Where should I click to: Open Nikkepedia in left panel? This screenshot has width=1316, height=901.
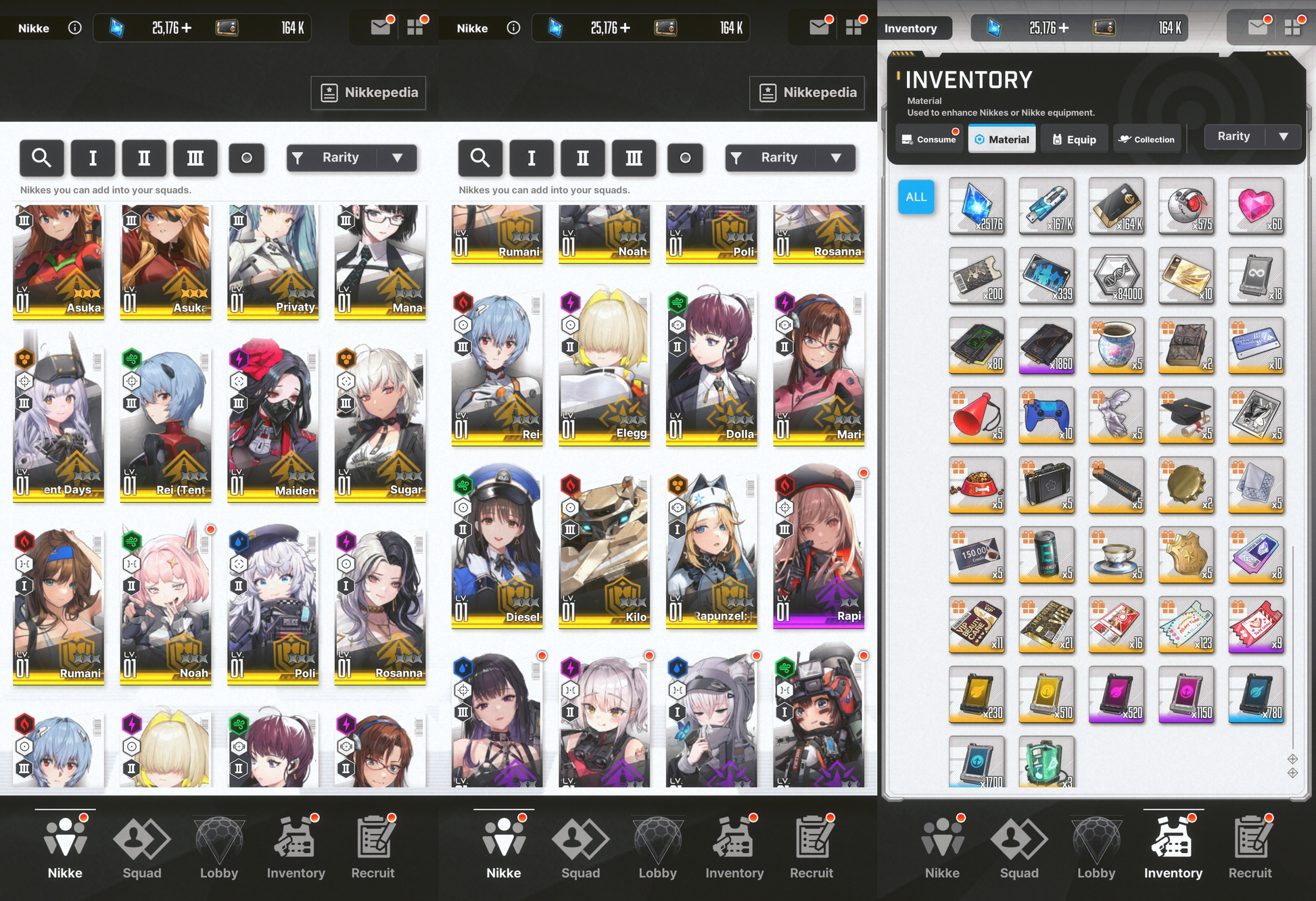(x=369, y=93)
